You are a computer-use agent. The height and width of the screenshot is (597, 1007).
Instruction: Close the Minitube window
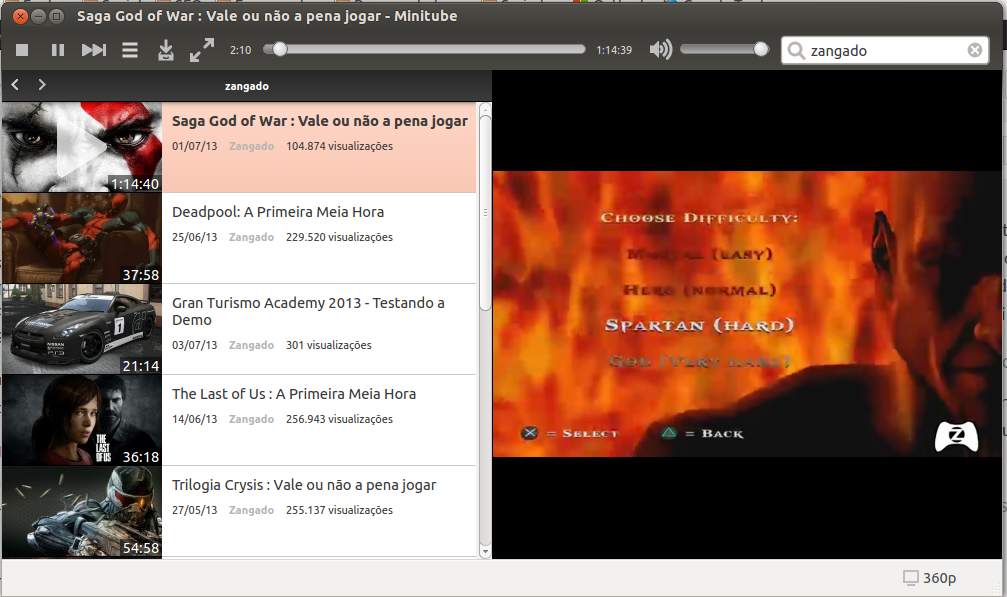20,16
